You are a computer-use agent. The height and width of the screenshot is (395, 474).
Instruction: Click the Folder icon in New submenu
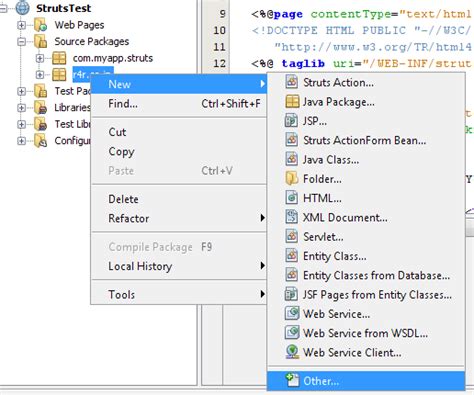pos(291,179)
